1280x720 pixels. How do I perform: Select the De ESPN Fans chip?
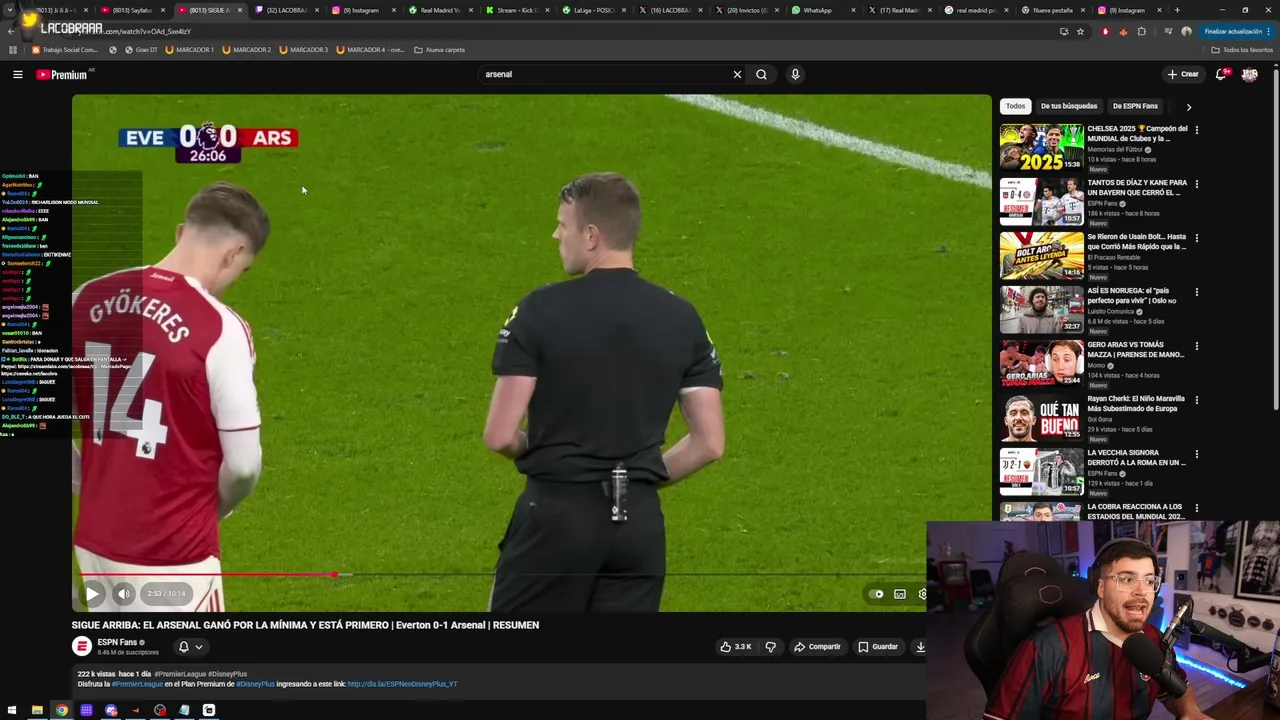[x=1135, y=106]
